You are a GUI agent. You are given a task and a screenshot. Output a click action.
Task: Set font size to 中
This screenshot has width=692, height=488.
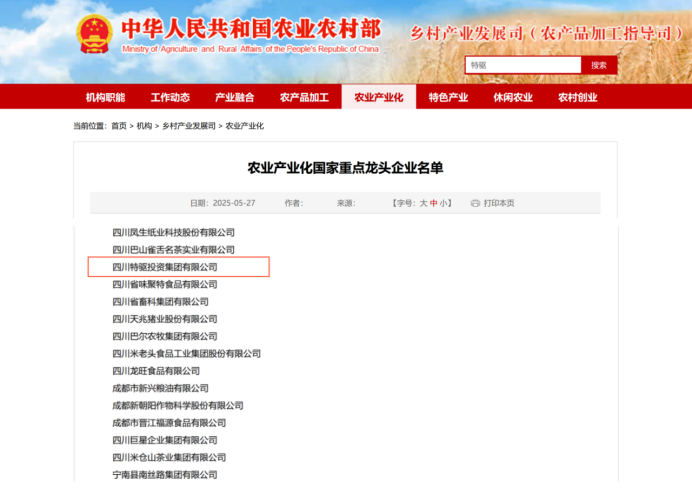coord(433,203)
